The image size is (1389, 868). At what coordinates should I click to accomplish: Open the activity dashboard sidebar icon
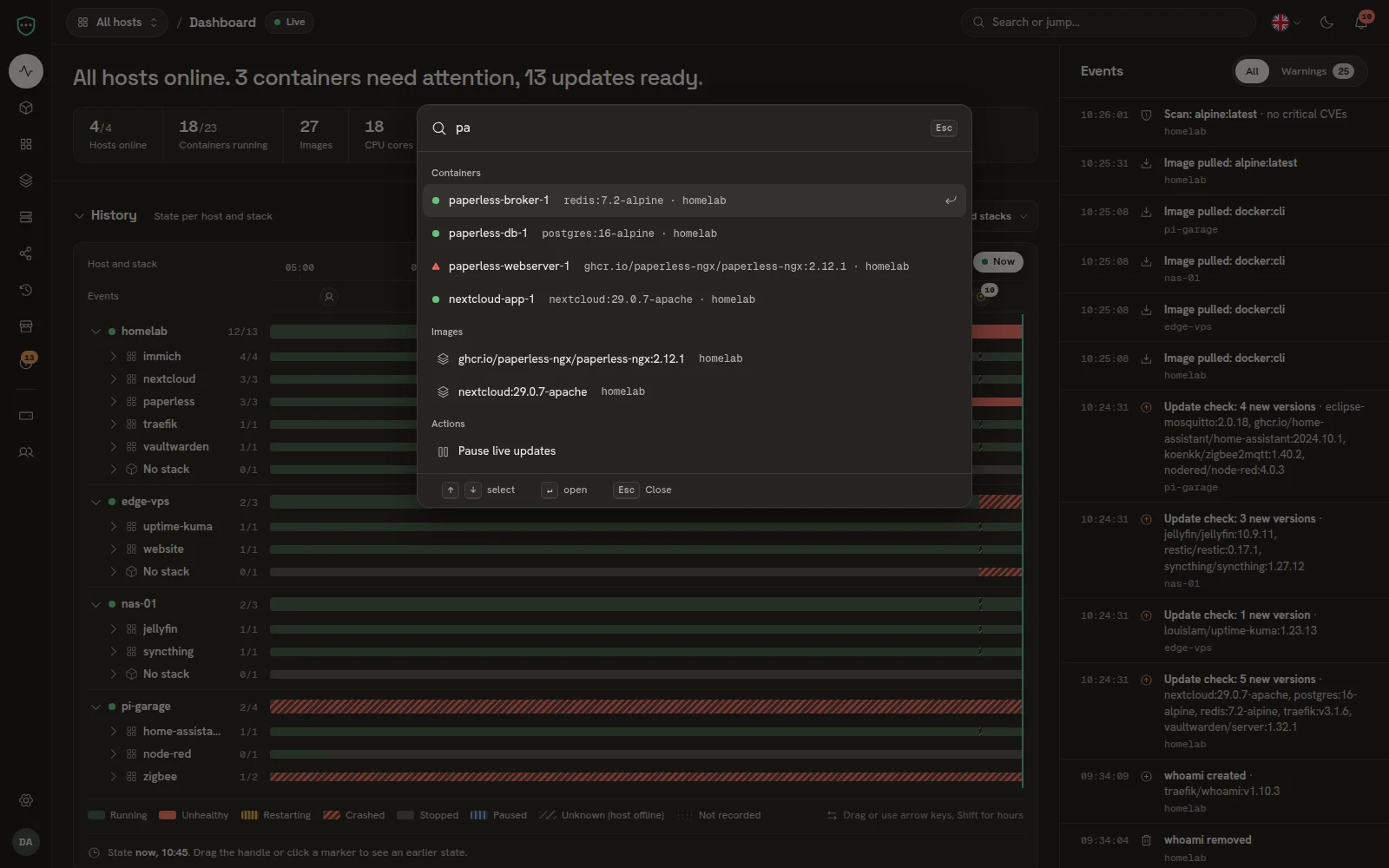pos(26,71)
